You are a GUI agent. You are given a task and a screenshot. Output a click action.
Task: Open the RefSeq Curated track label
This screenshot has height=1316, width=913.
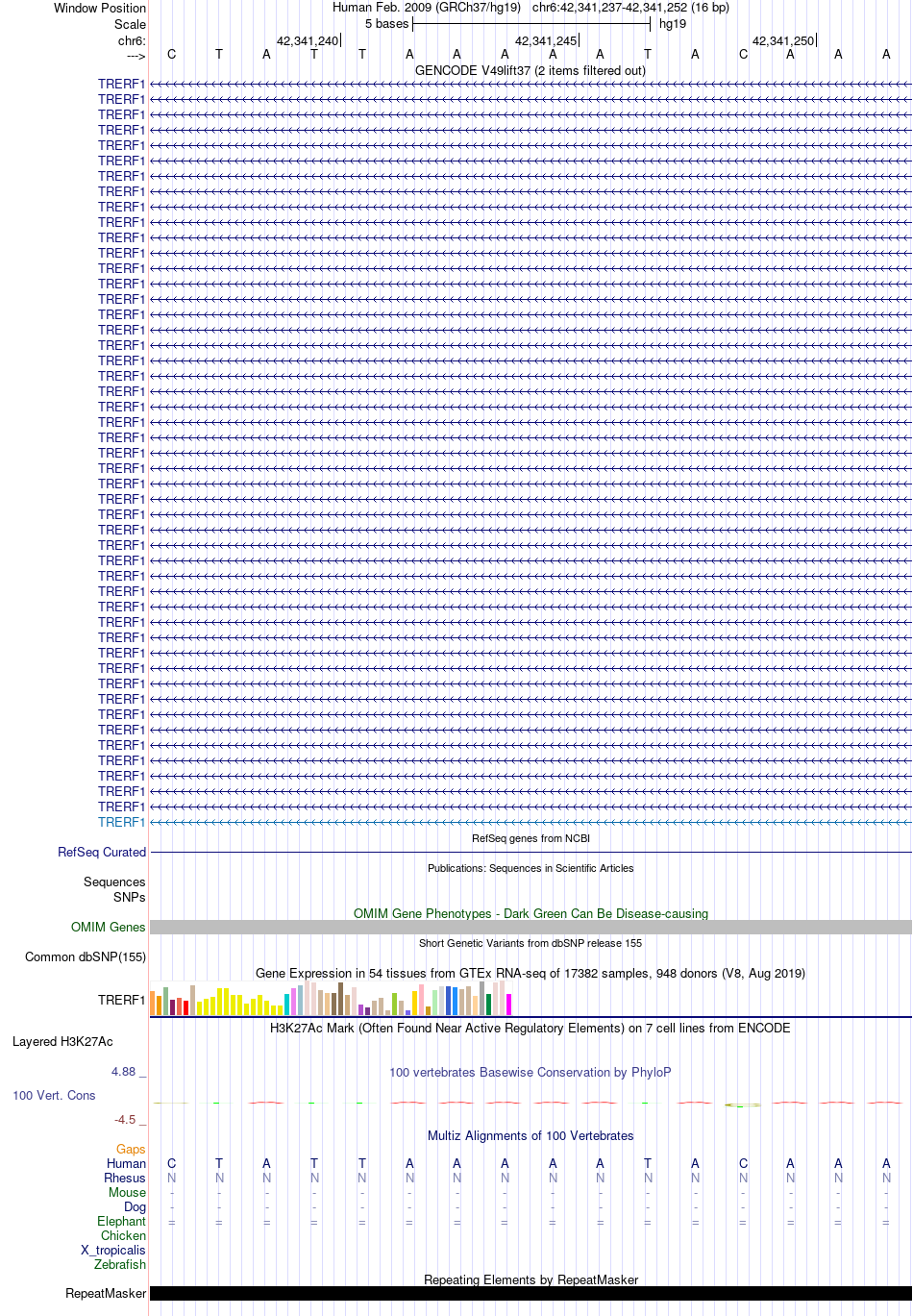coord(102,852)
